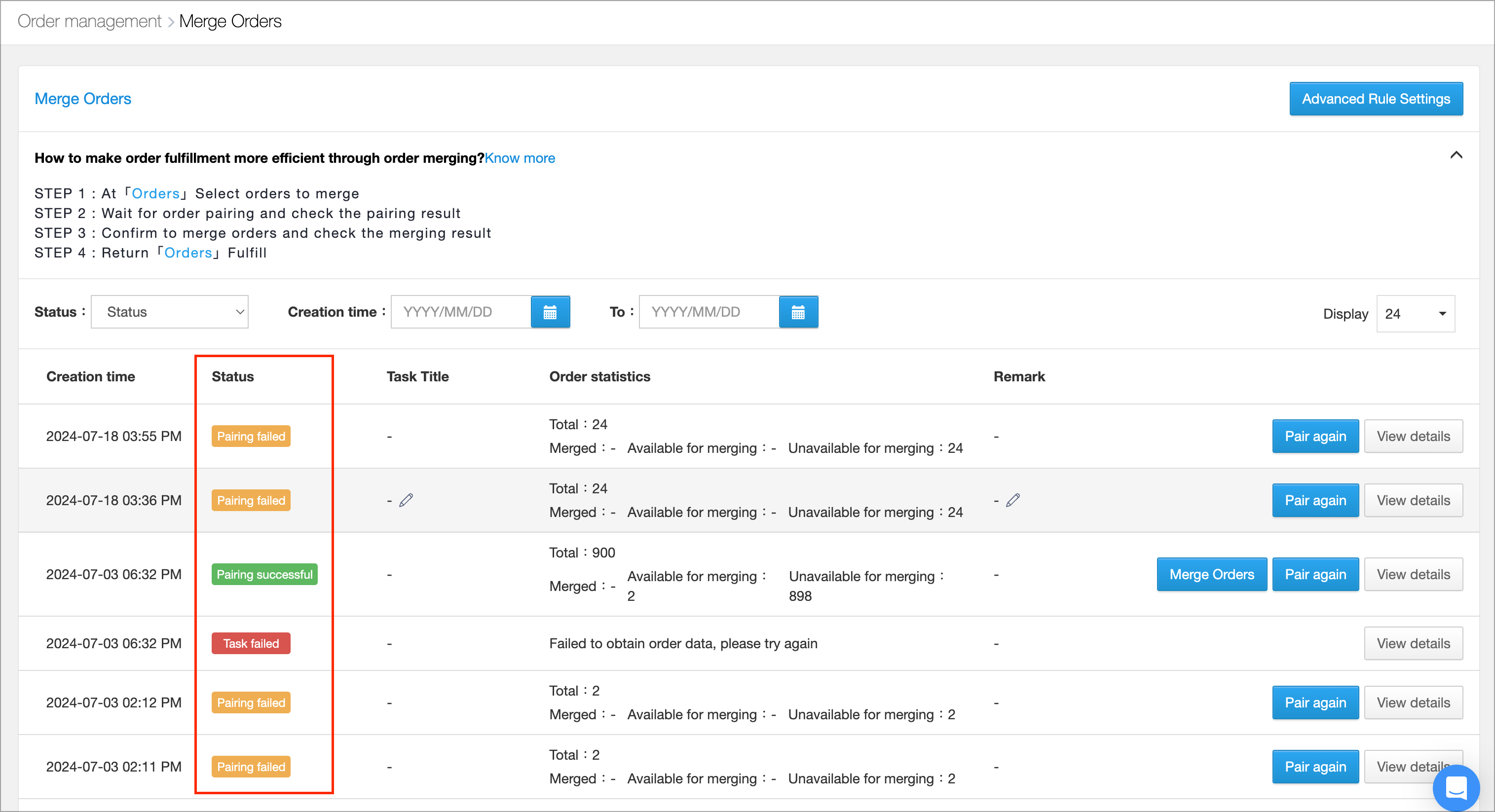Pair again for 2024-07-18 03:55 PM task

1315,436
